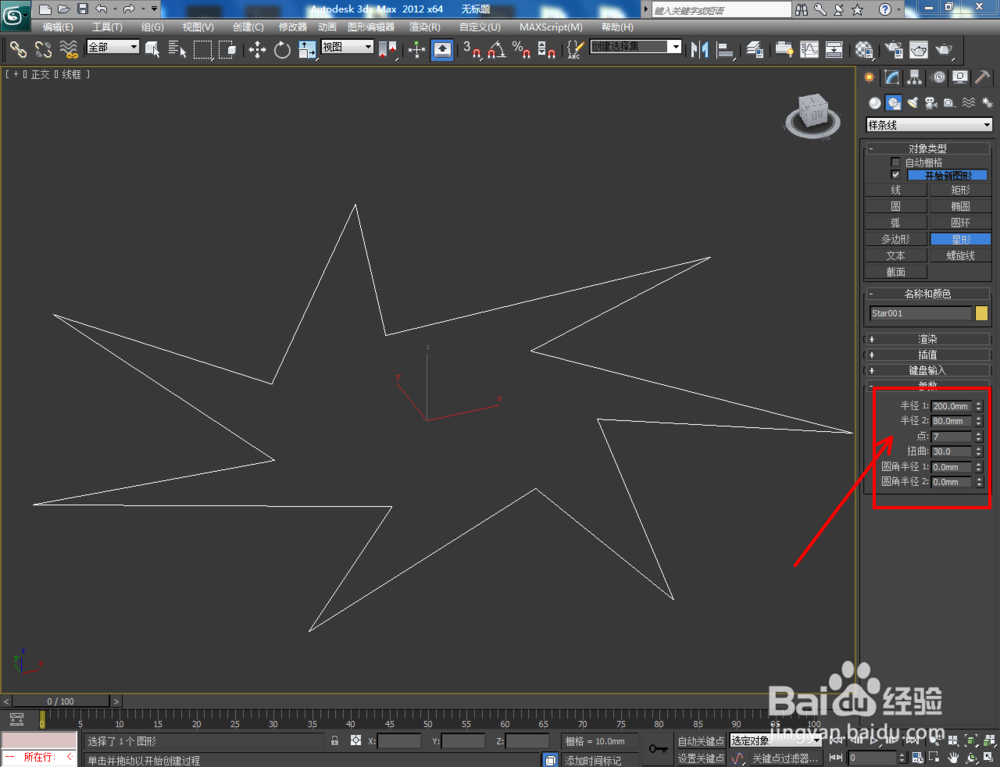Click the 扭曲 value field
The image size is (1000, 767).
coord(951,451)
